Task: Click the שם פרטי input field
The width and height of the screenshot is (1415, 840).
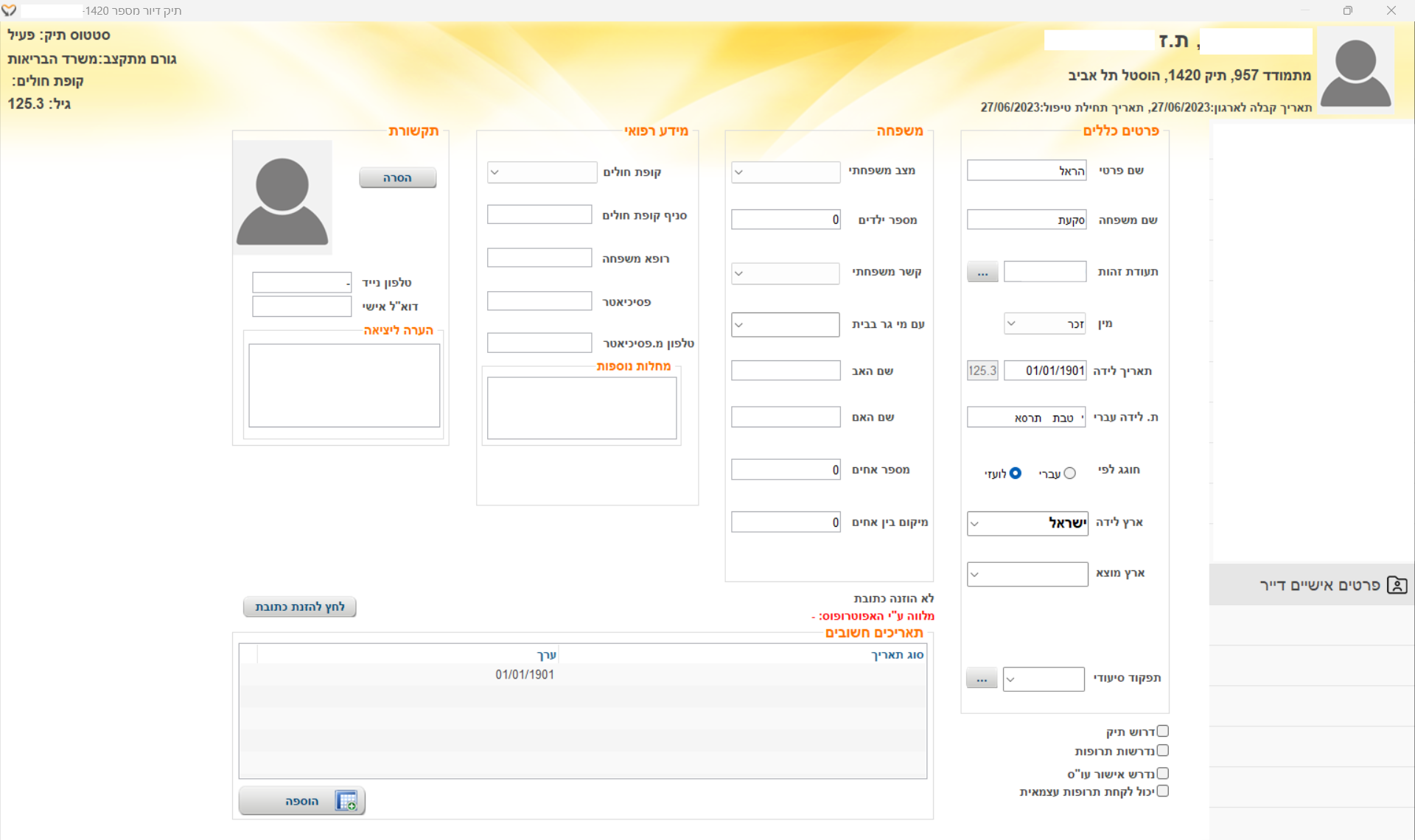Action: pyautogui.click(x=1026, y=171)
